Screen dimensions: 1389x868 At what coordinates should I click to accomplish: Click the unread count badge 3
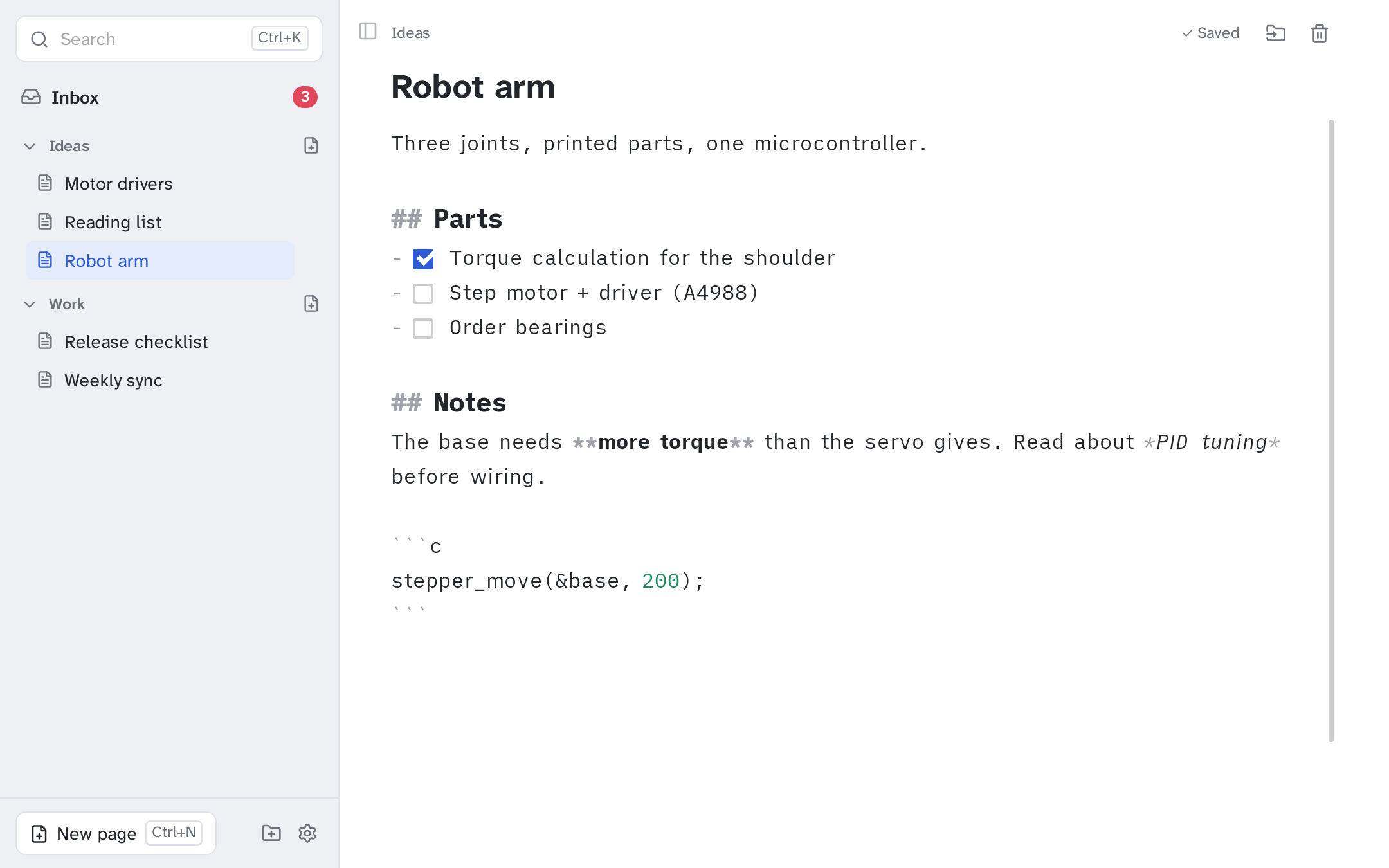coord(305,97)
